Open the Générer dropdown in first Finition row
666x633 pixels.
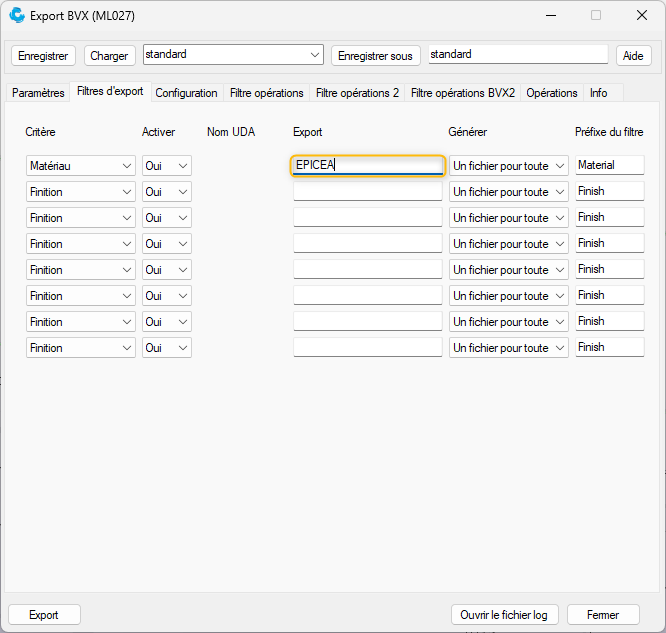click(x=509, y=192)
